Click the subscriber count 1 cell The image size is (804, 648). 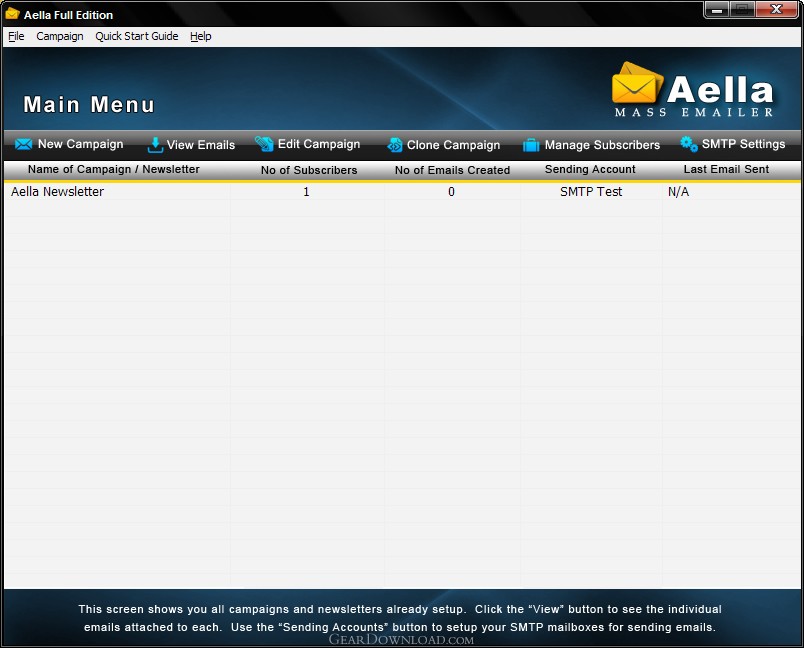click(306, 192)
